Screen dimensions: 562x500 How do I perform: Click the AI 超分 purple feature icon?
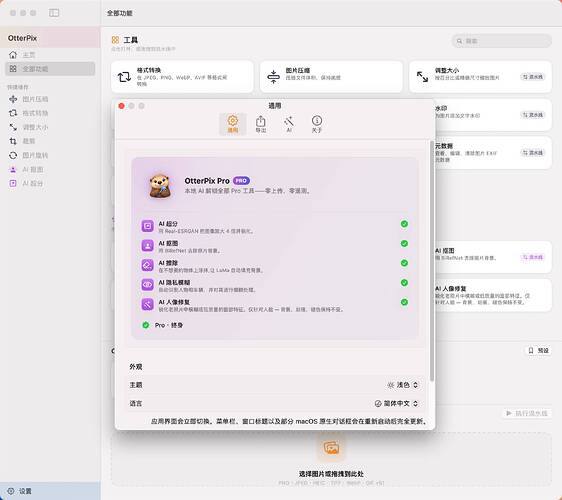[x=147, y=226]
